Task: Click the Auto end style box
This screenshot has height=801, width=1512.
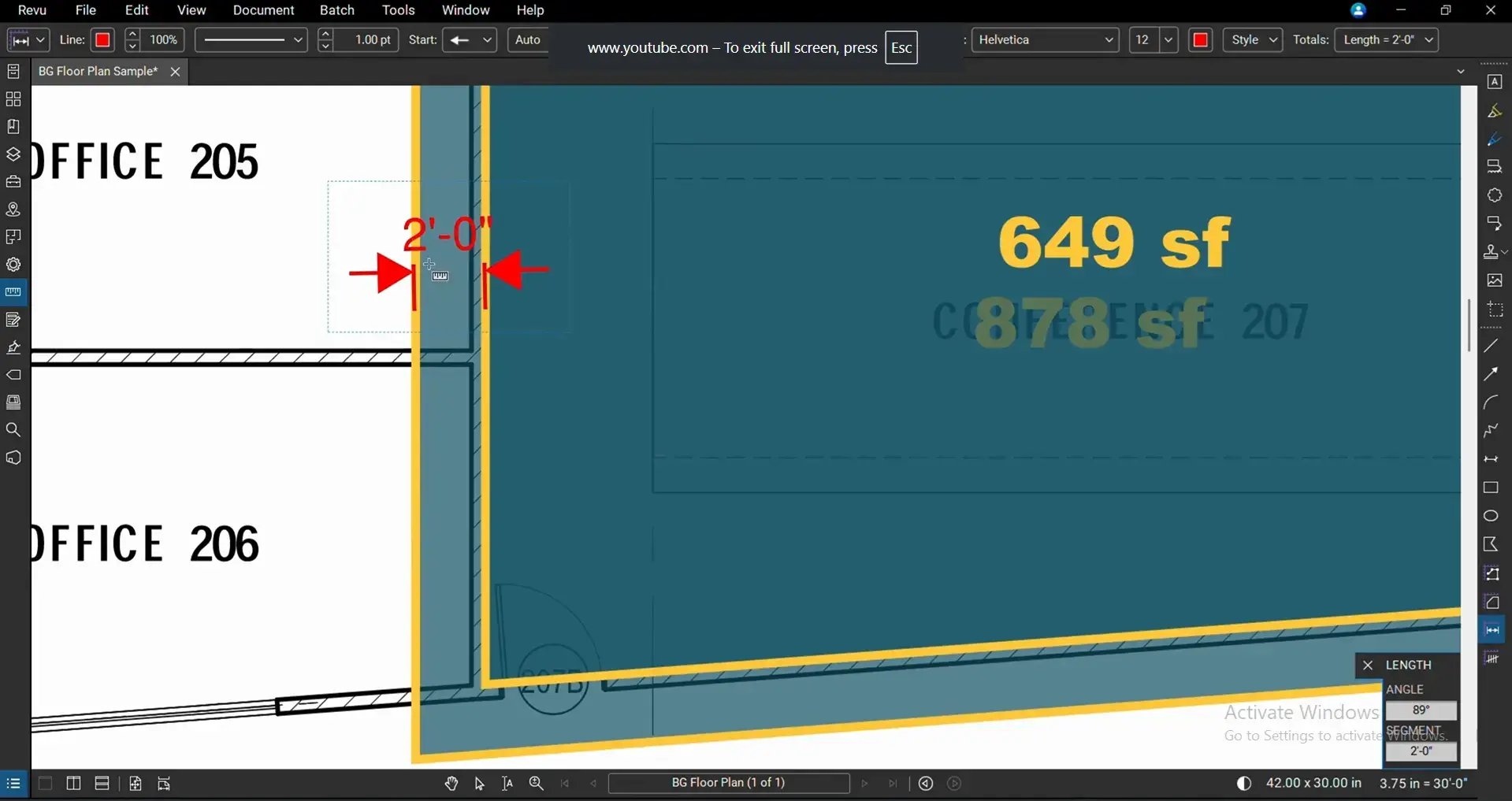Action: click(x=528, y=39)
